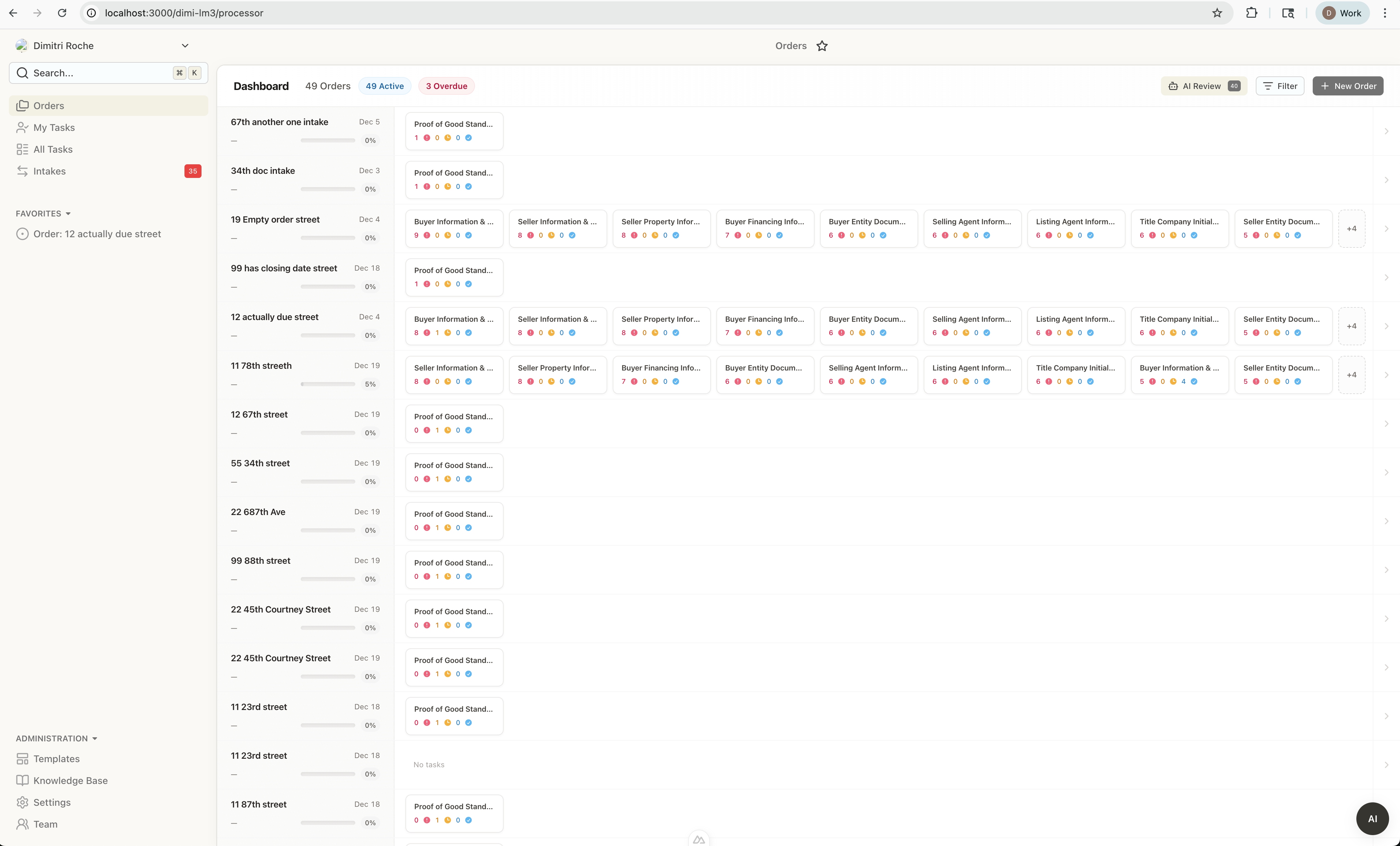Toggle the 3 Overdue filter chip
The width and height of the screenshot is (1400, 846).
coord(446,86)
